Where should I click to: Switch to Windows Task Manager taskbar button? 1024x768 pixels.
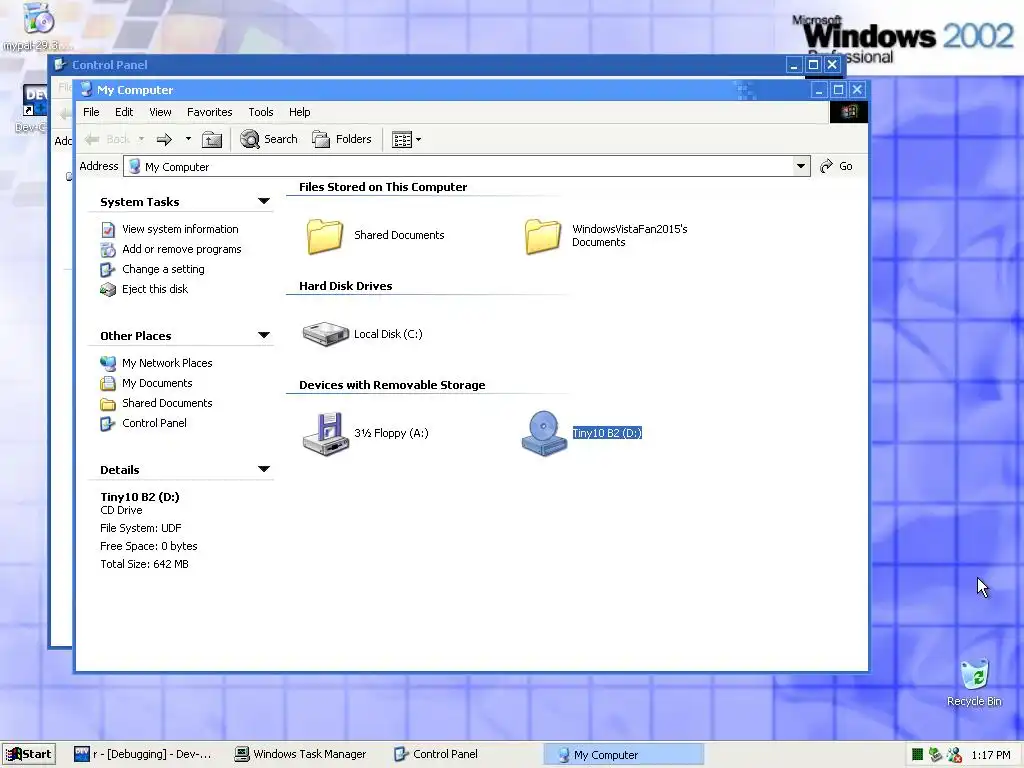[301, 754]
